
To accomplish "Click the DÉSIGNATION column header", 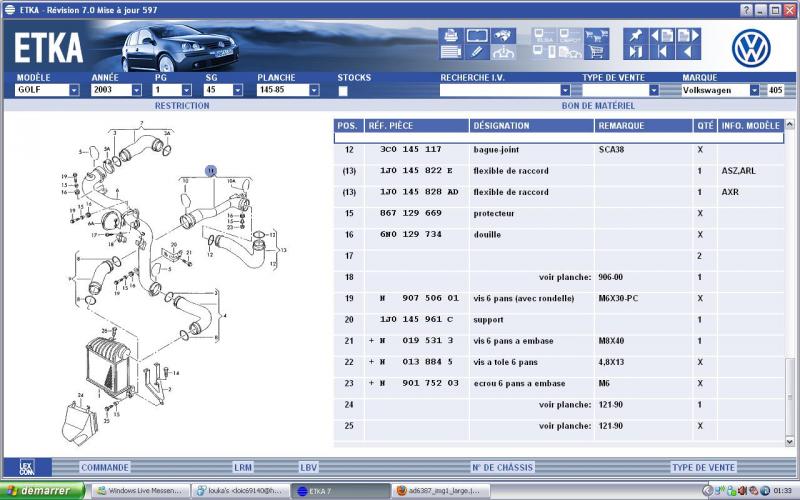I will (x=532, y=126).
